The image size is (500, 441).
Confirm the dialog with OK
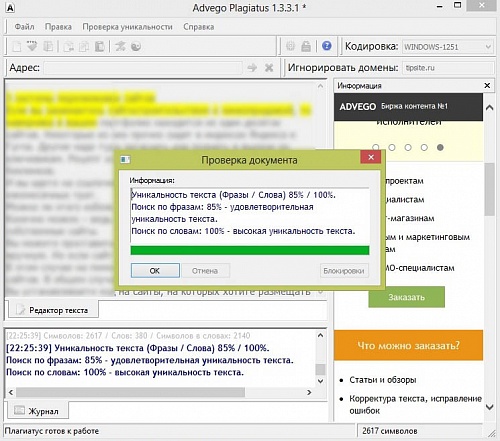[155, 271]
